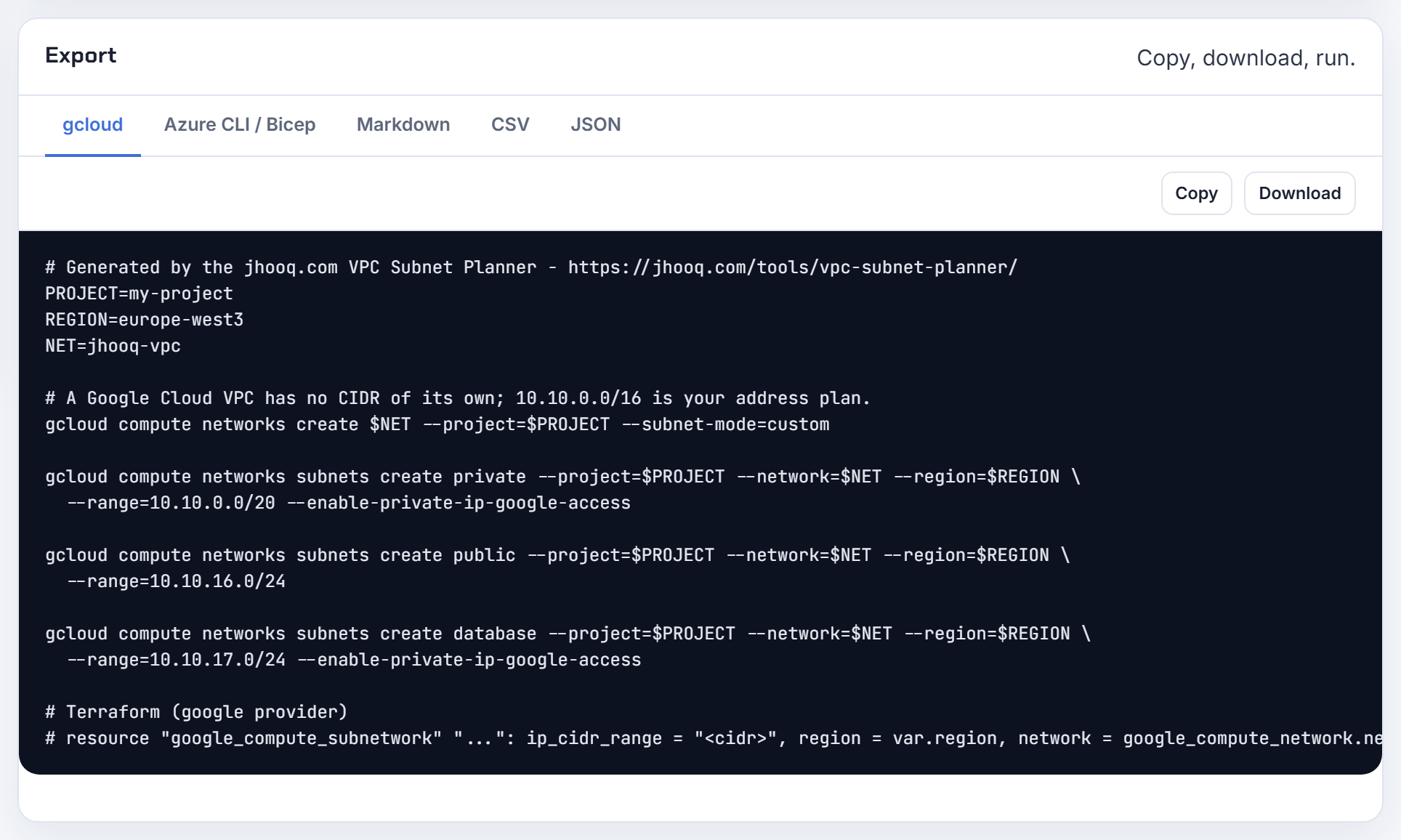Switch to the gcloud export tab
Viewport: 1401px width, 840px height.
click(92, 125)
